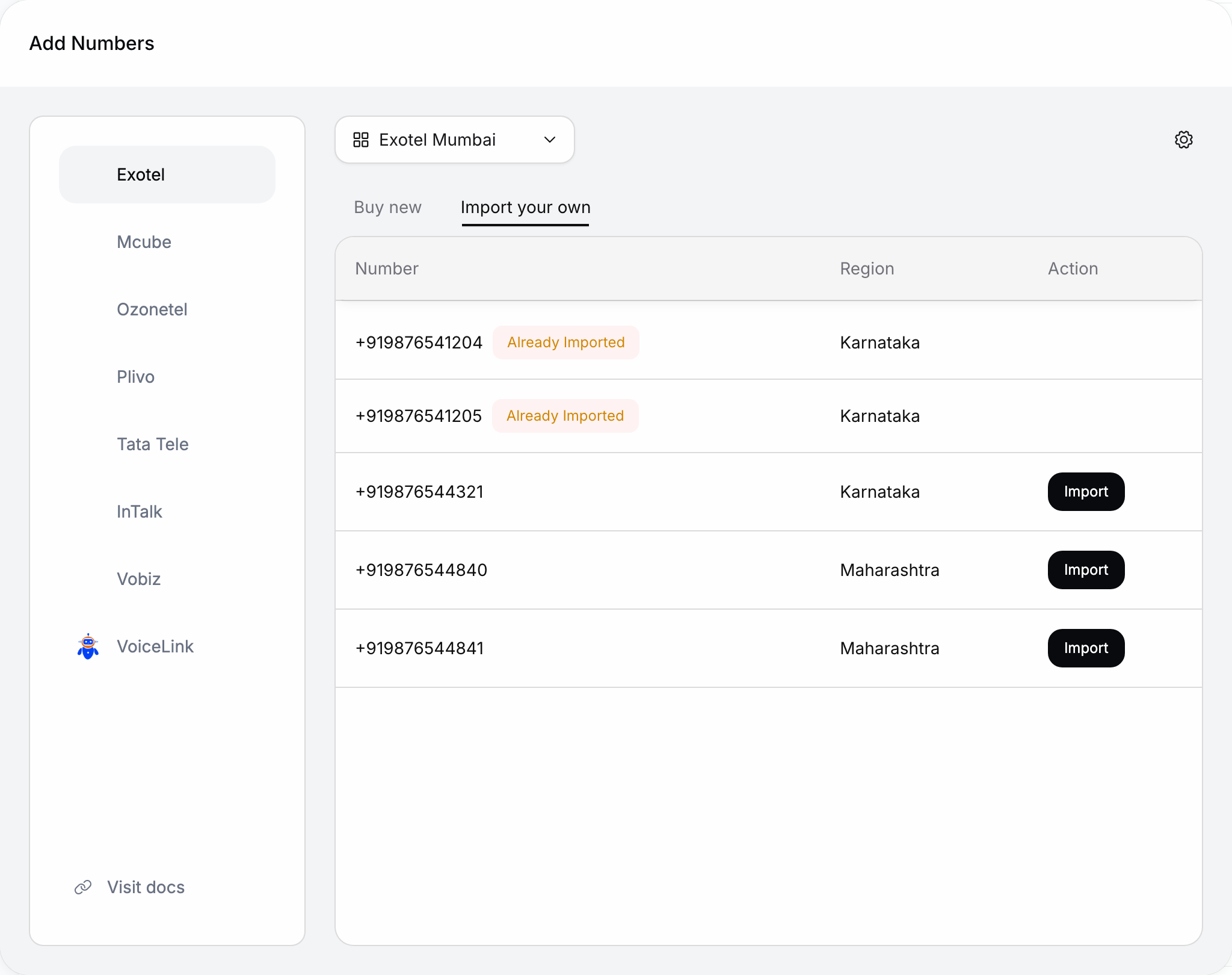
Task: Click Karnataka region for +919876544321
Action: point(879,492)
